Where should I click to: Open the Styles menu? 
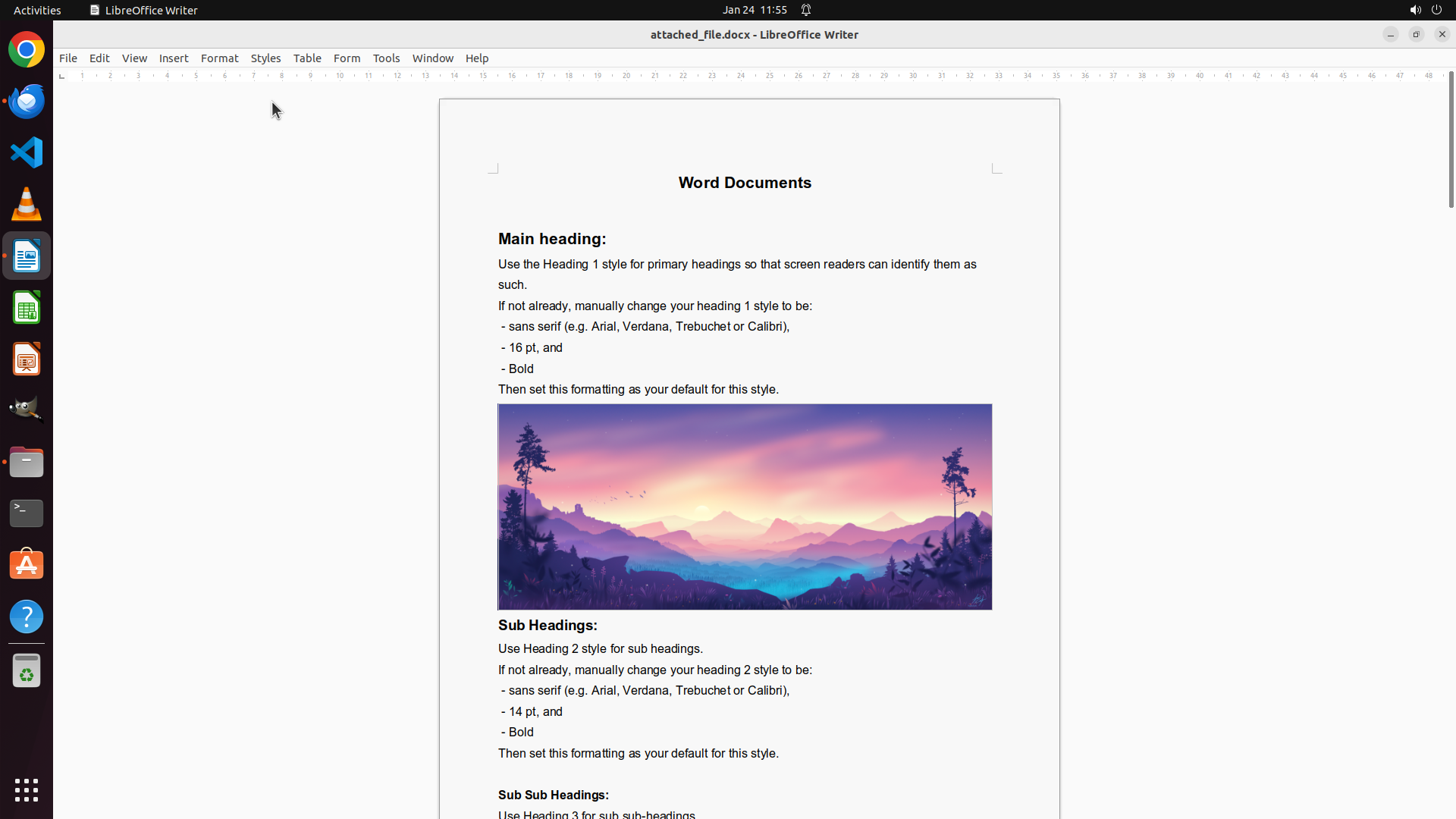pos(265,58)
